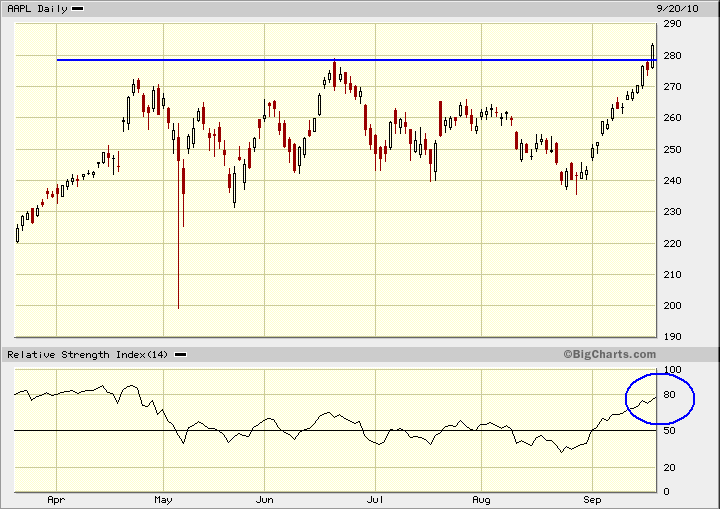The height and width of the screenshot is (509, 720).
Task: Click the 260 price axis label
Action: [672, 118]
